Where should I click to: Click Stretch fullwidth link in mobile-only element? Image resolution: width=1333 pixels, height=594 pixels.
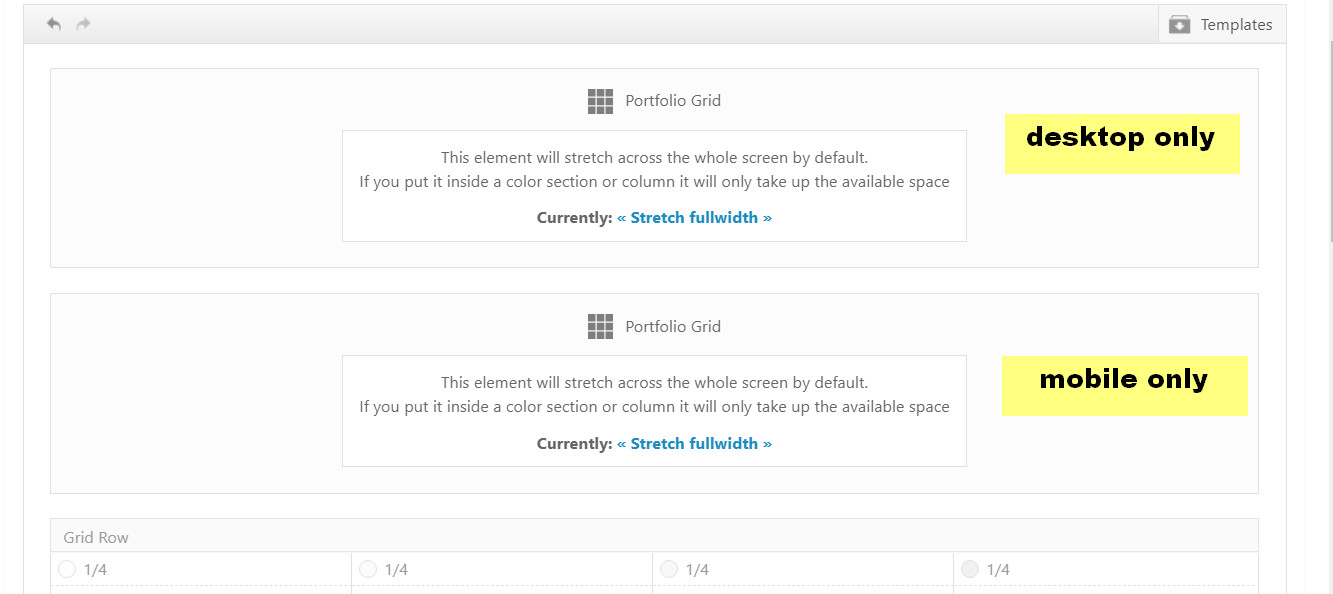pos(694,443)
